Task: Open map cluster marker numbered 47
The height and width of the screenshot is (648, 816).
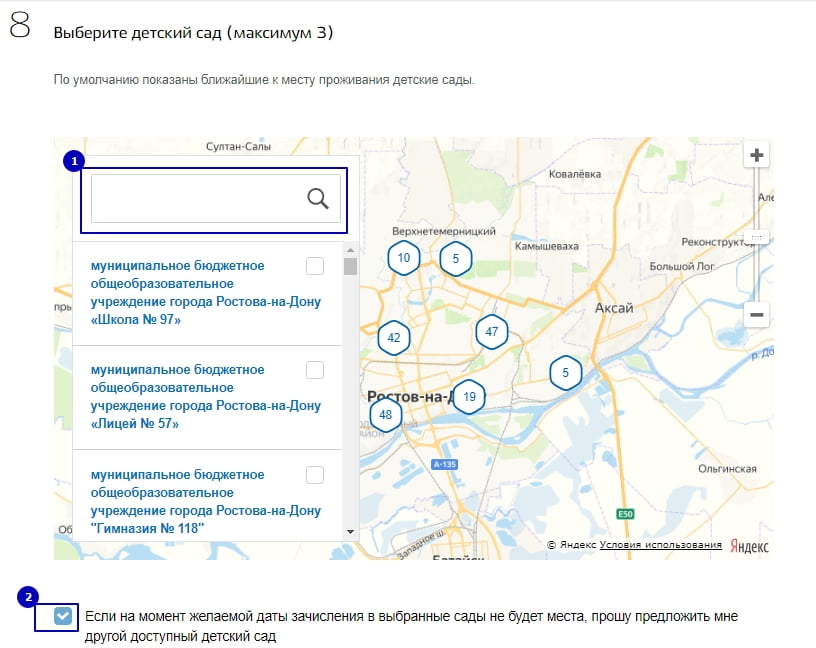Action: pos(491,332)
